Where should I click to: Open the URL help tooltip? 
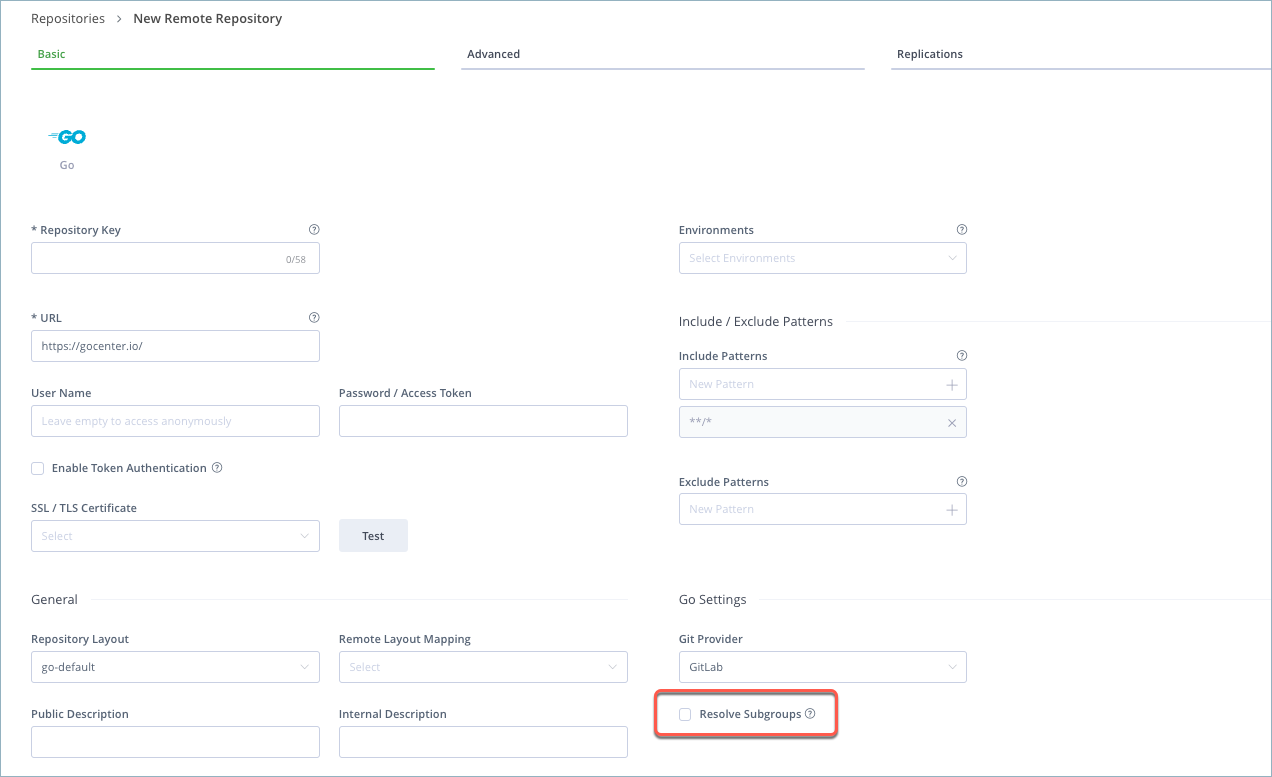click(x=313, y=317)
